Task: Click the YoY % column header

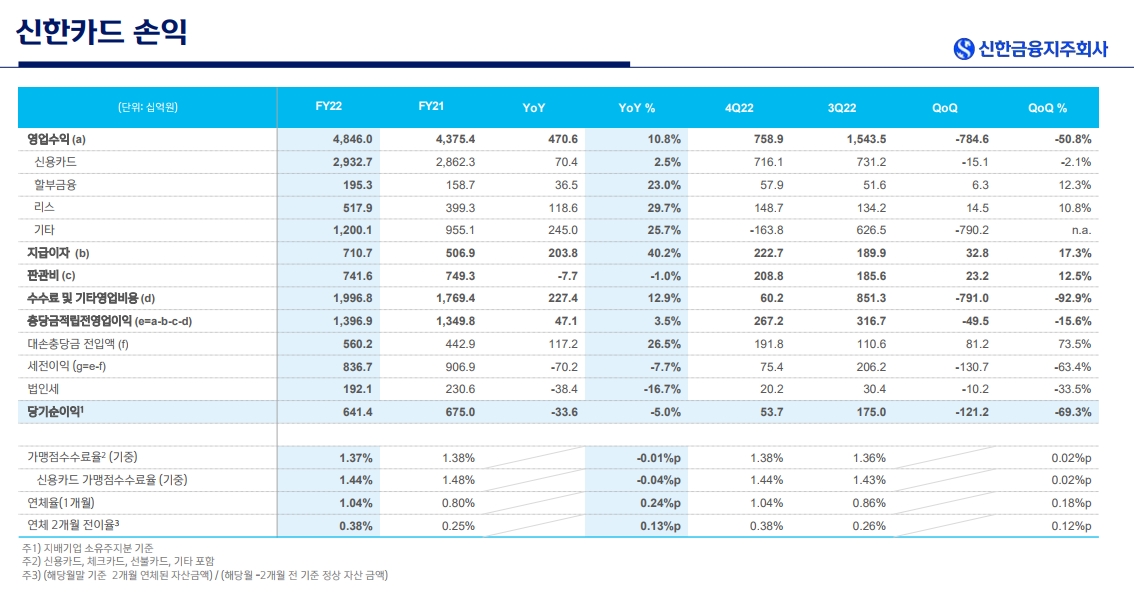Action: coord(636,108)
